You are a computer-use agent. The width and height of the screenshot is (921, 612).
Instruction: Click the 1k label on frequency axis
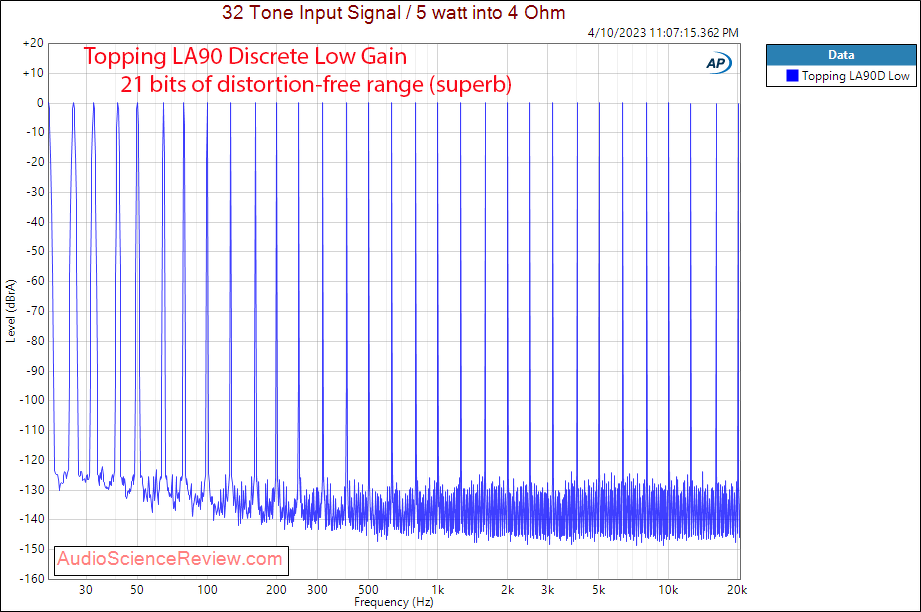[438, 590]
